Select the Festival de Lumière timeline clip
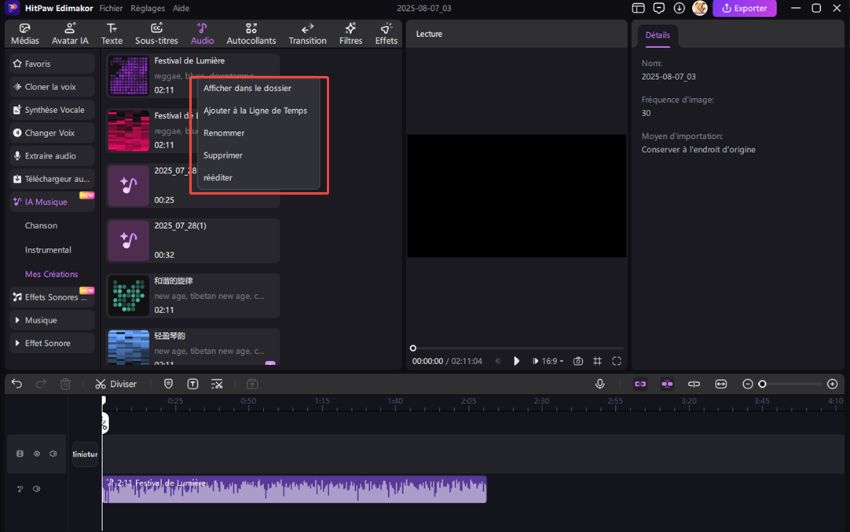The image size is (850, 532). click(294, 489)
